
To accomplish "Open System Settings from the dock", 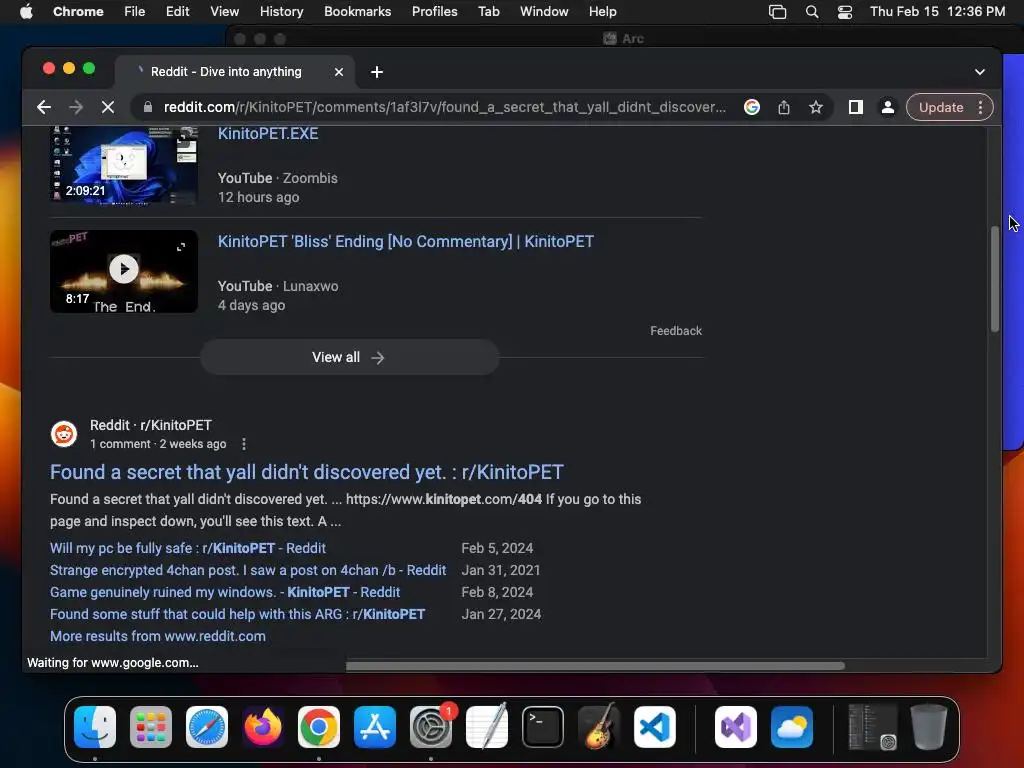I will coord(431,727).
